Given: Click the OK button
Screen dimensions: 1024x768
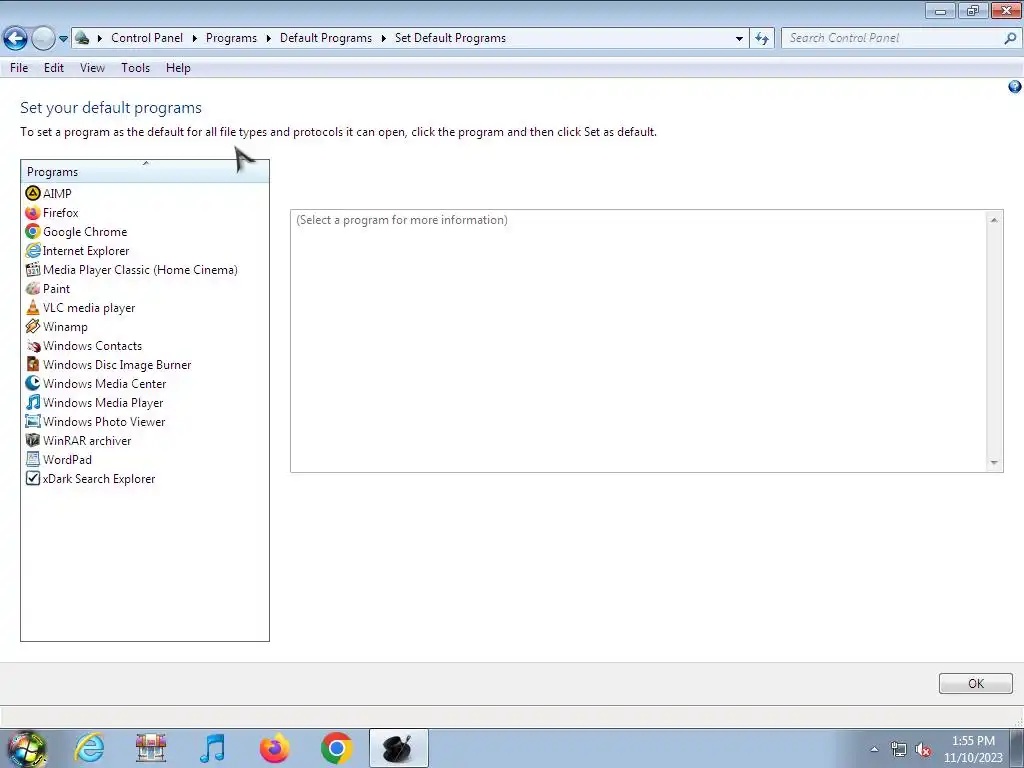Looking at the screenshot, I should [x=976, y=683].
